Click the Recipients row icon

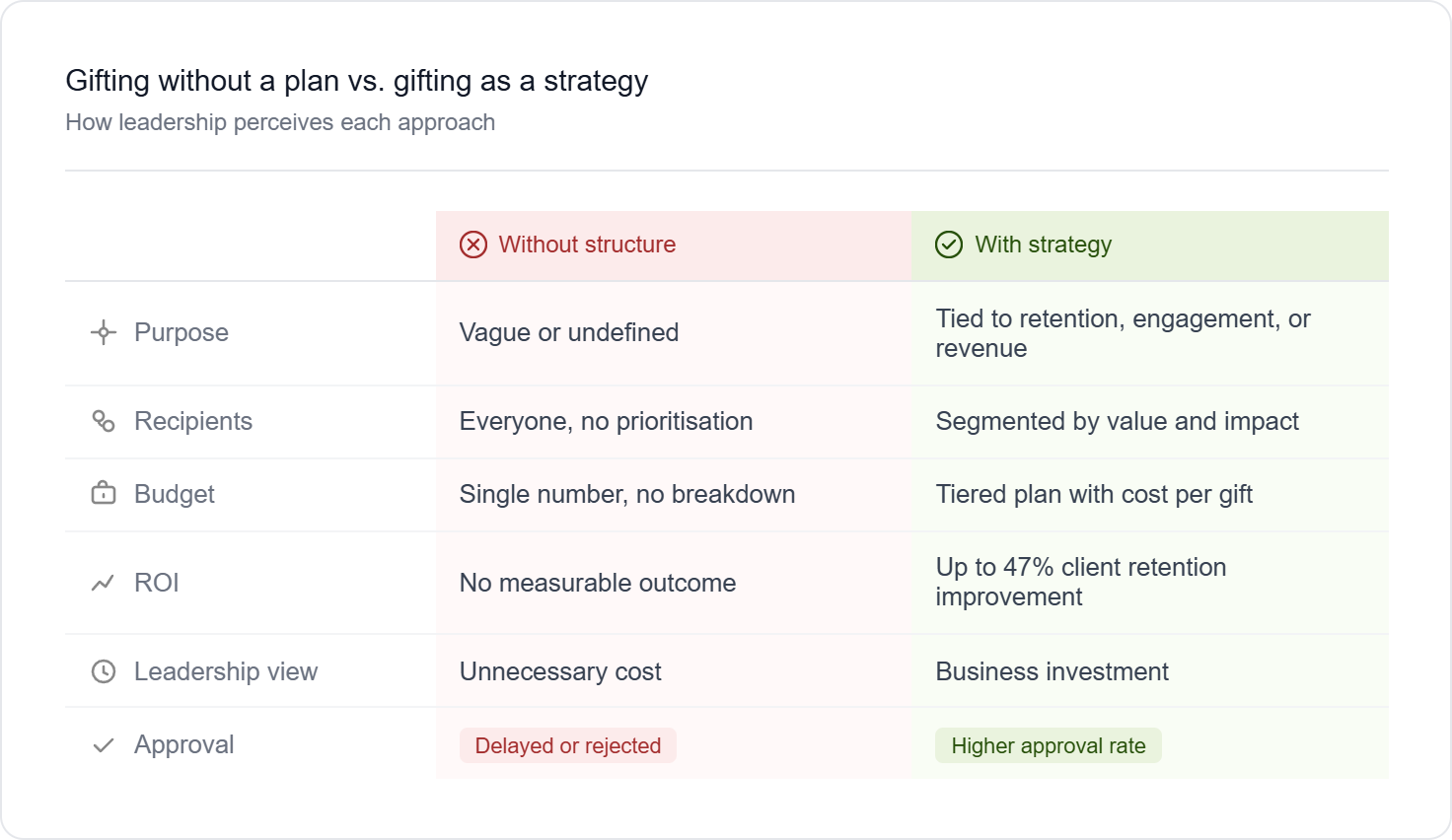click(104, 421)
